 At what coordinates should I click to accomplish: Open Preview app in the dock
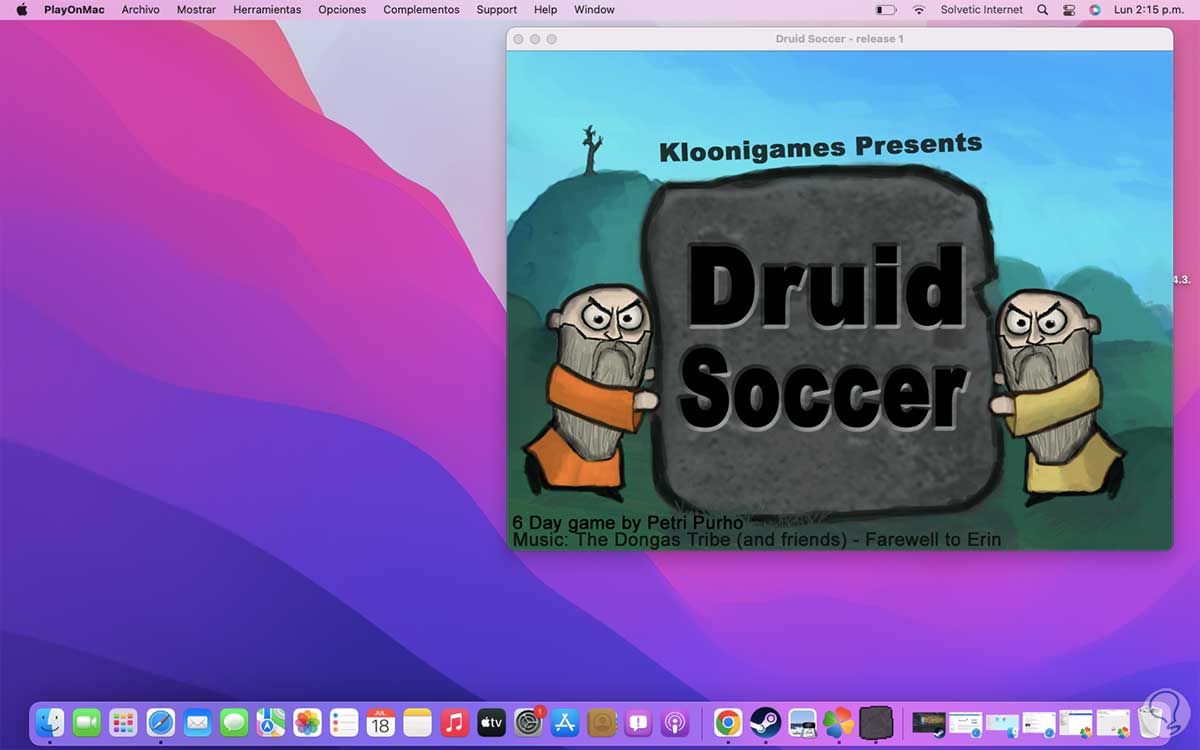click(802, 722)
